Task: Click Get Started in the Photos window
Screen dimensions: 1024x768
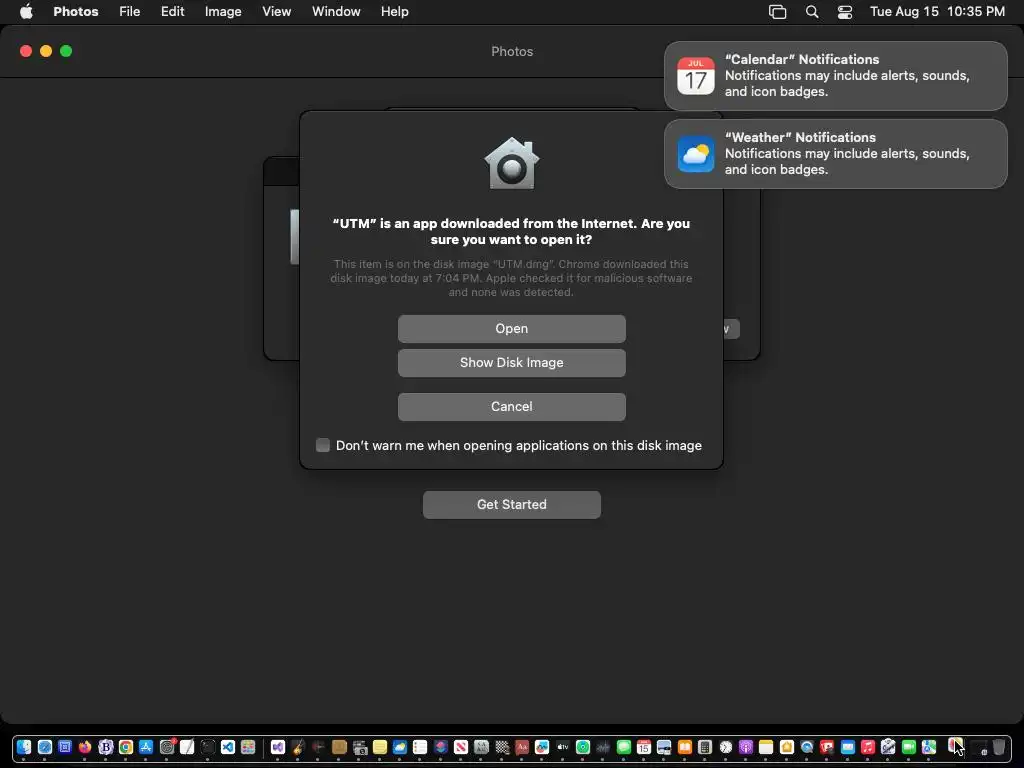Action: pos(511,504)
